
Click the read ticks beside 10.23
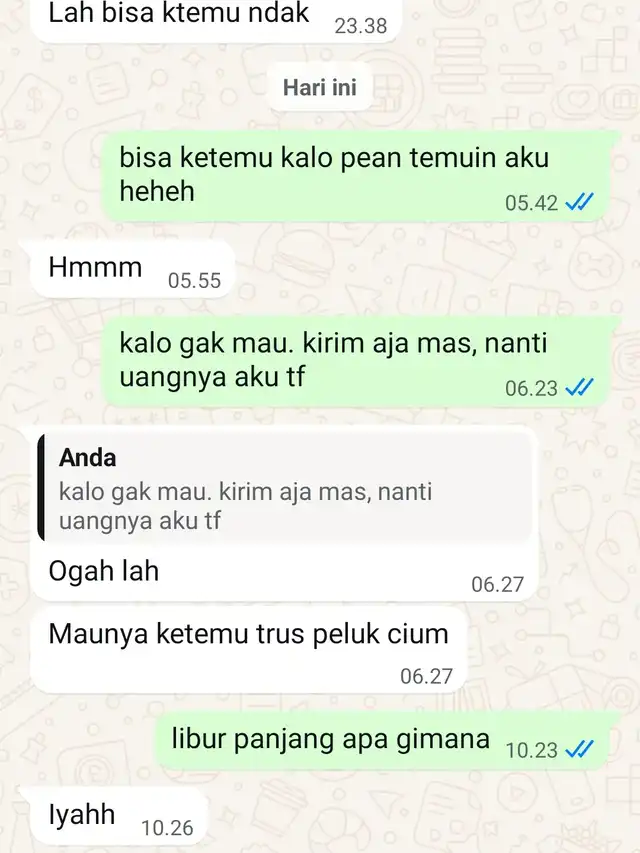[579, 750]
